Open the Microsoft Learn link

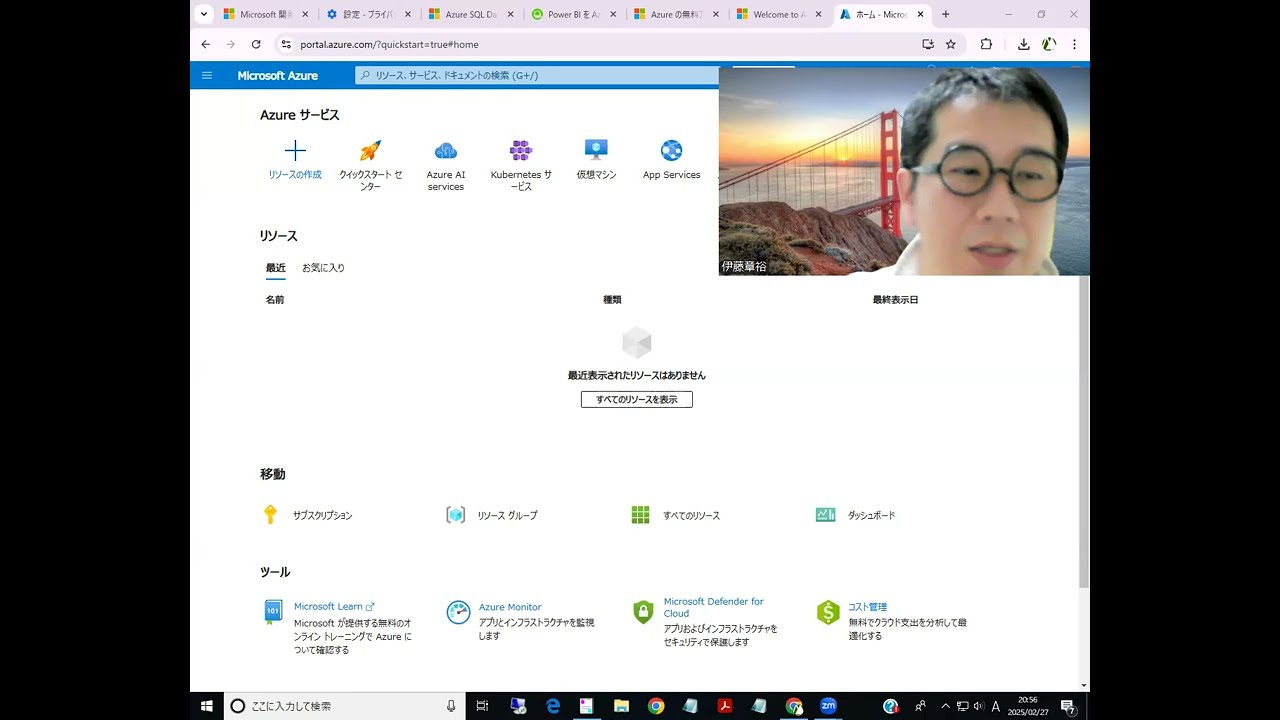click(334, 606)
